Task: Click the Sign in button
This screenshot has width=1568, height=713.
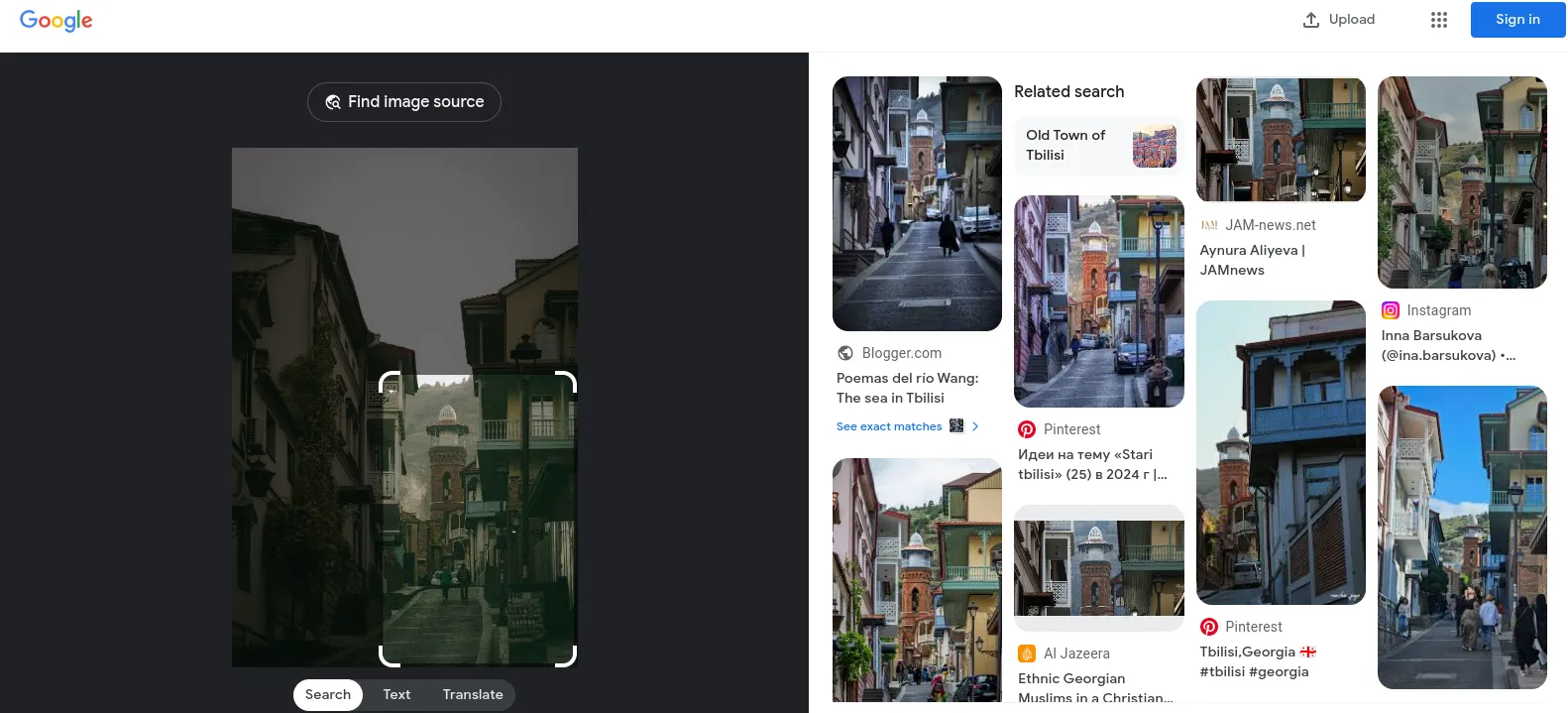Action: (x=1517, y=20)
